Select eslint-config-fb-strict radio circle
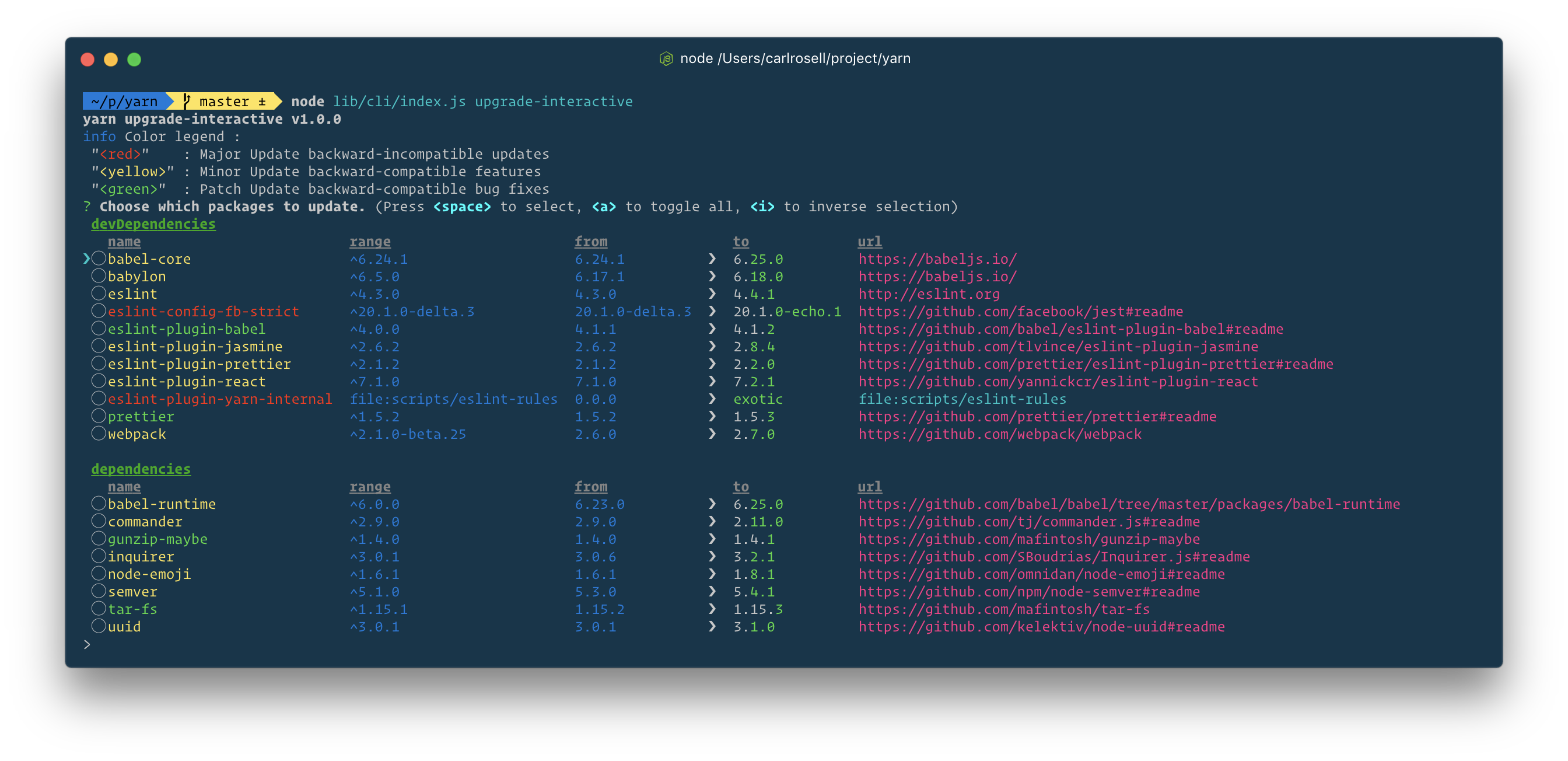This screenshot has height=761, width=1568. [99, 311]
